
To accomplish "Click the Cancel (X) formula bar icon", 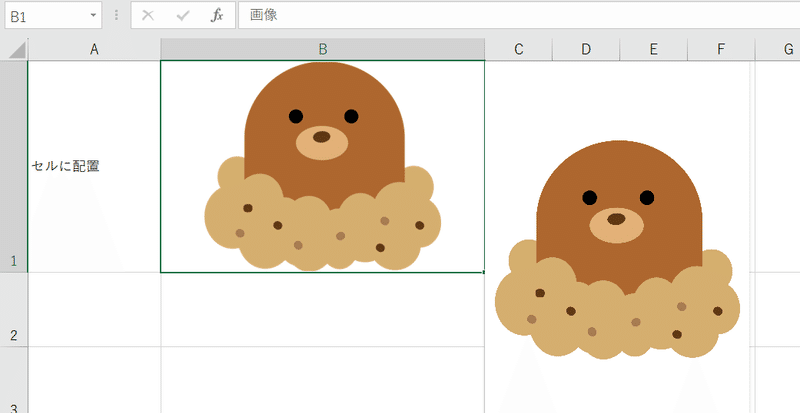I will pos(148,16).
